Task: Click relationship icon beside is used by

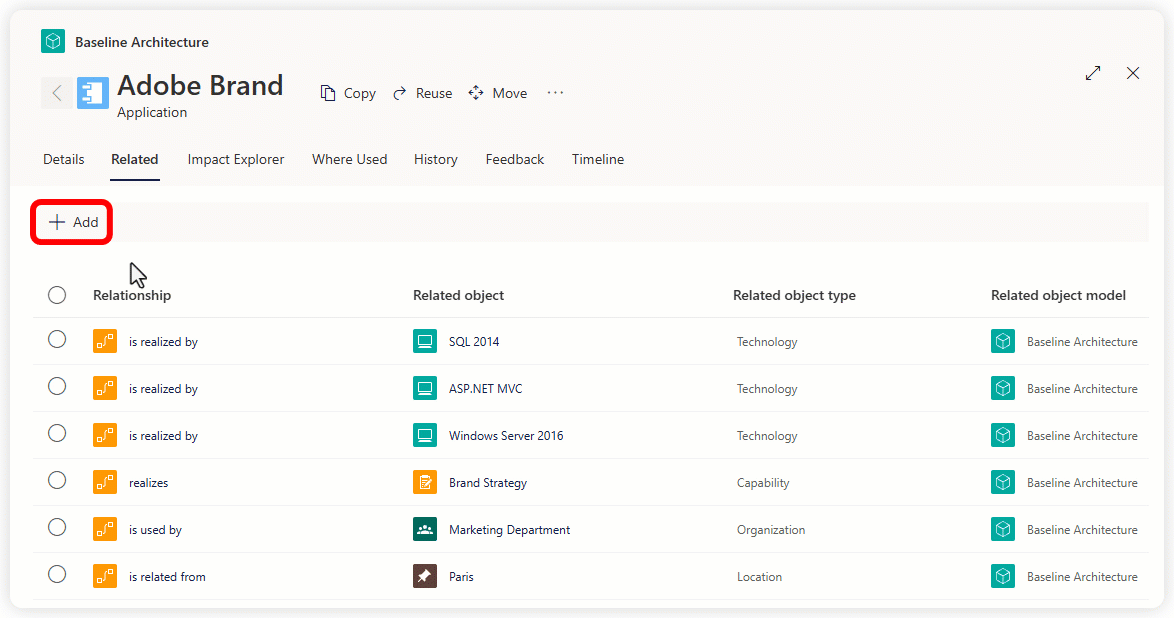Action: pos(105,529)
